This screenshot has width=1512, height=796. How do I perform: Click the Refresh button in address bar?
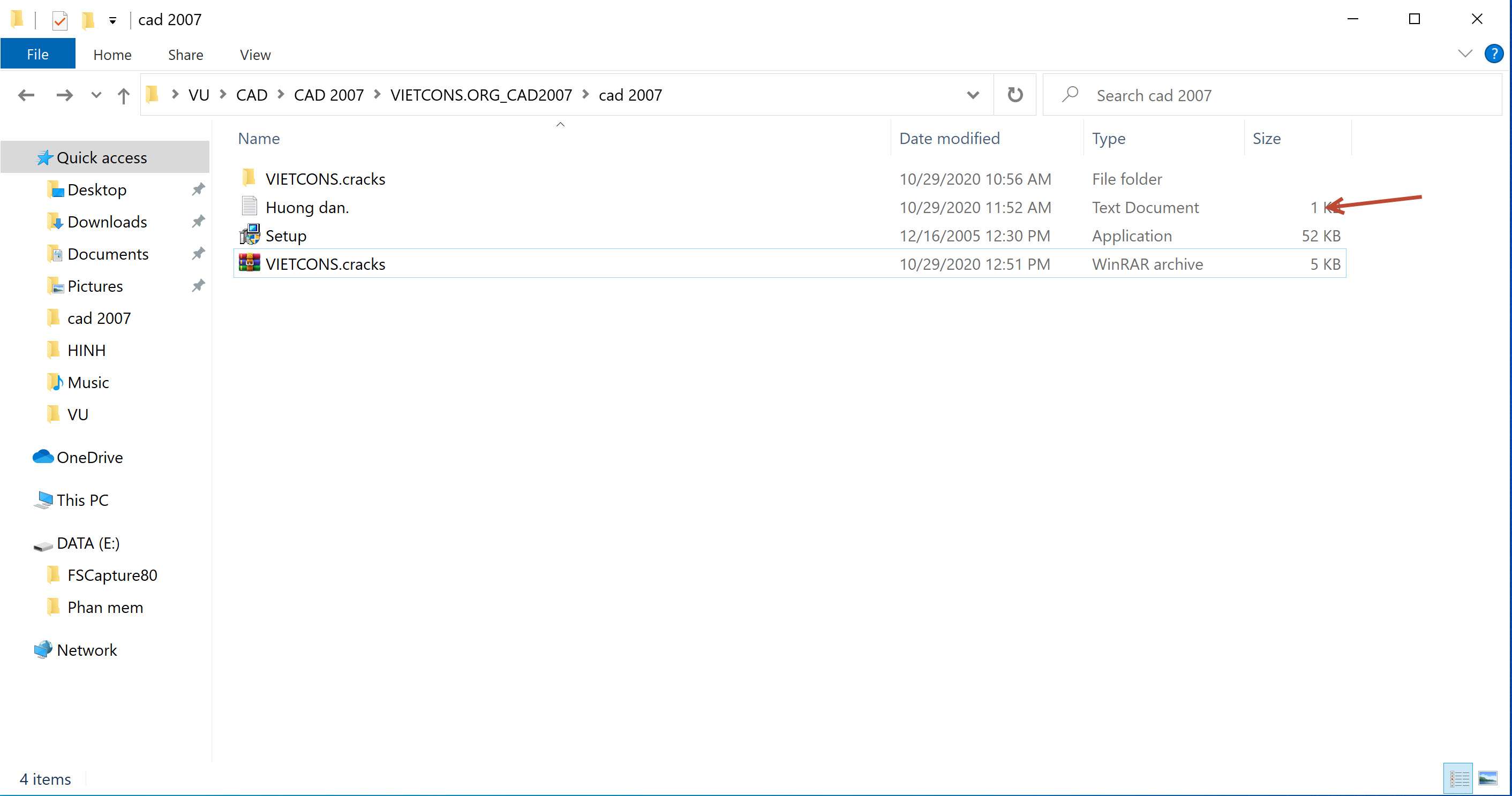click(x=1015, y=94)
